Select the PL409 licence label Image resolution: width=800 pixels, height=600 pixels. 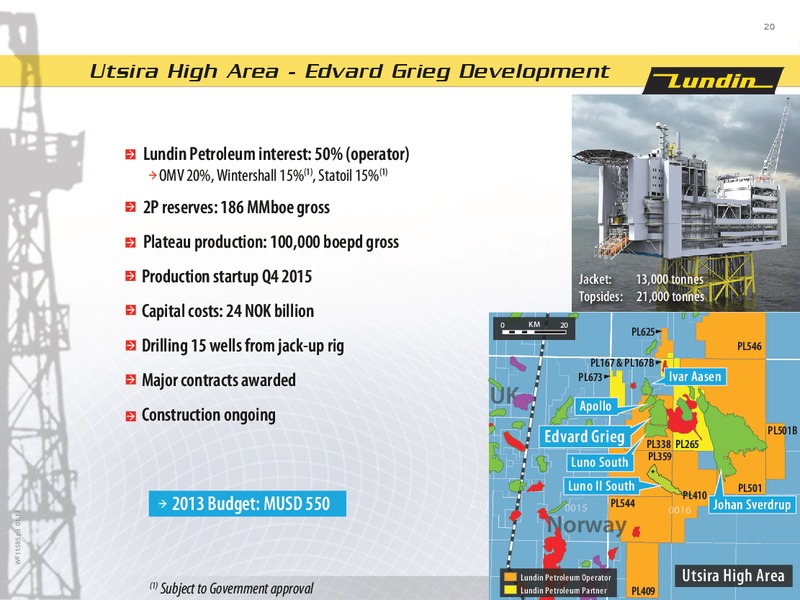pos(643,591)
